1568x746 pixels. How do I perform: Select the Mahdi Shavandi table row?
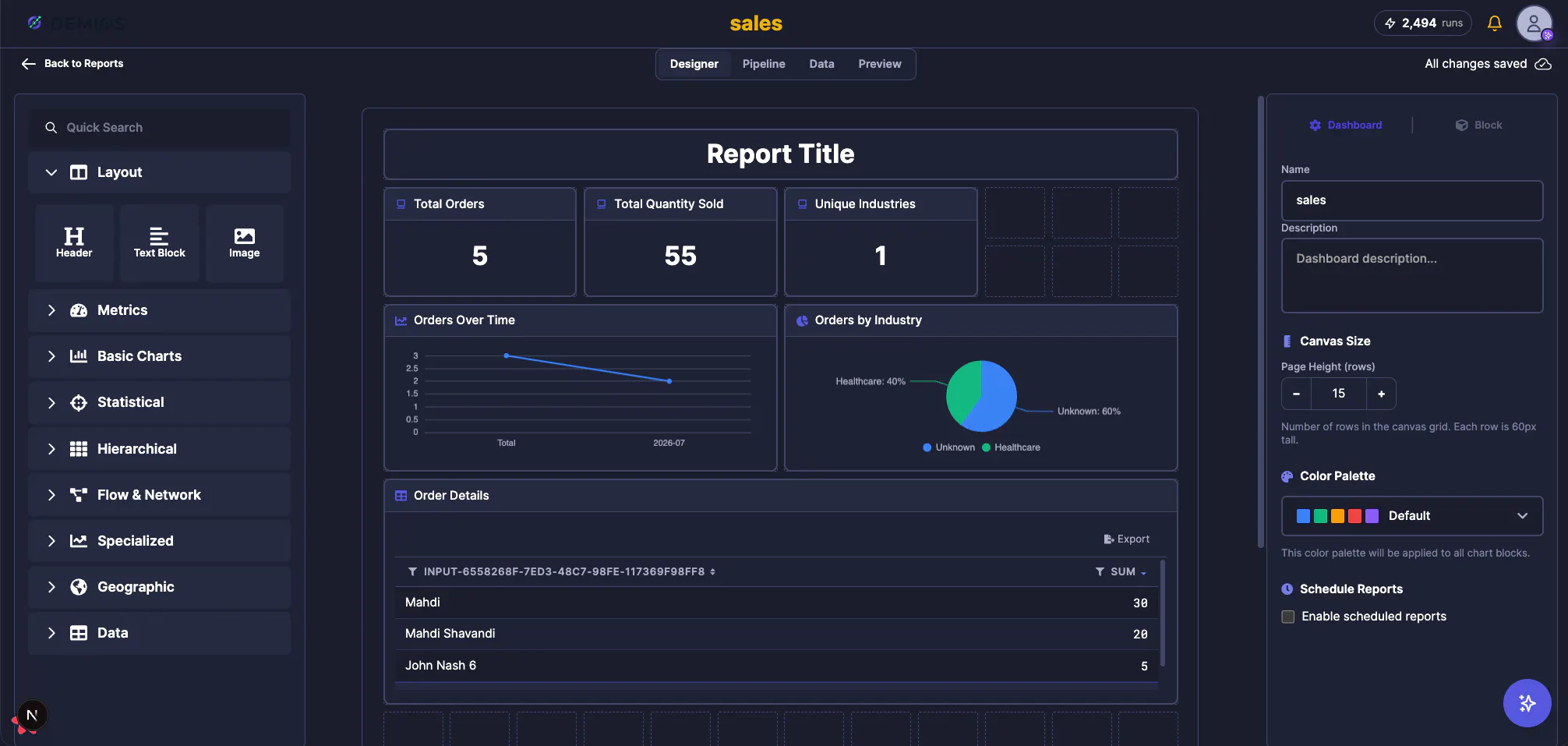point(776,635)
